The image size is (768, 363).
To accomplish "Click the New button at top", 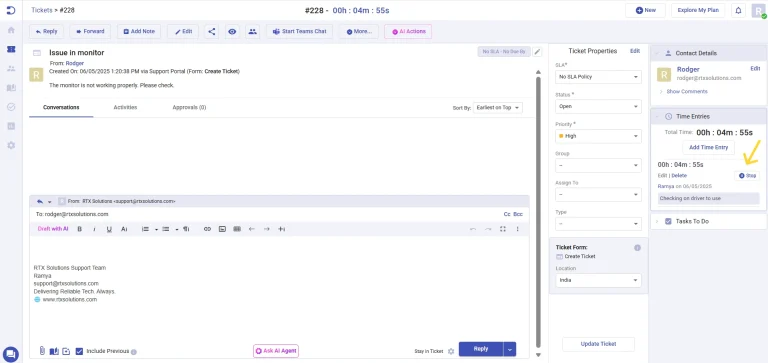I will (645, 10).
